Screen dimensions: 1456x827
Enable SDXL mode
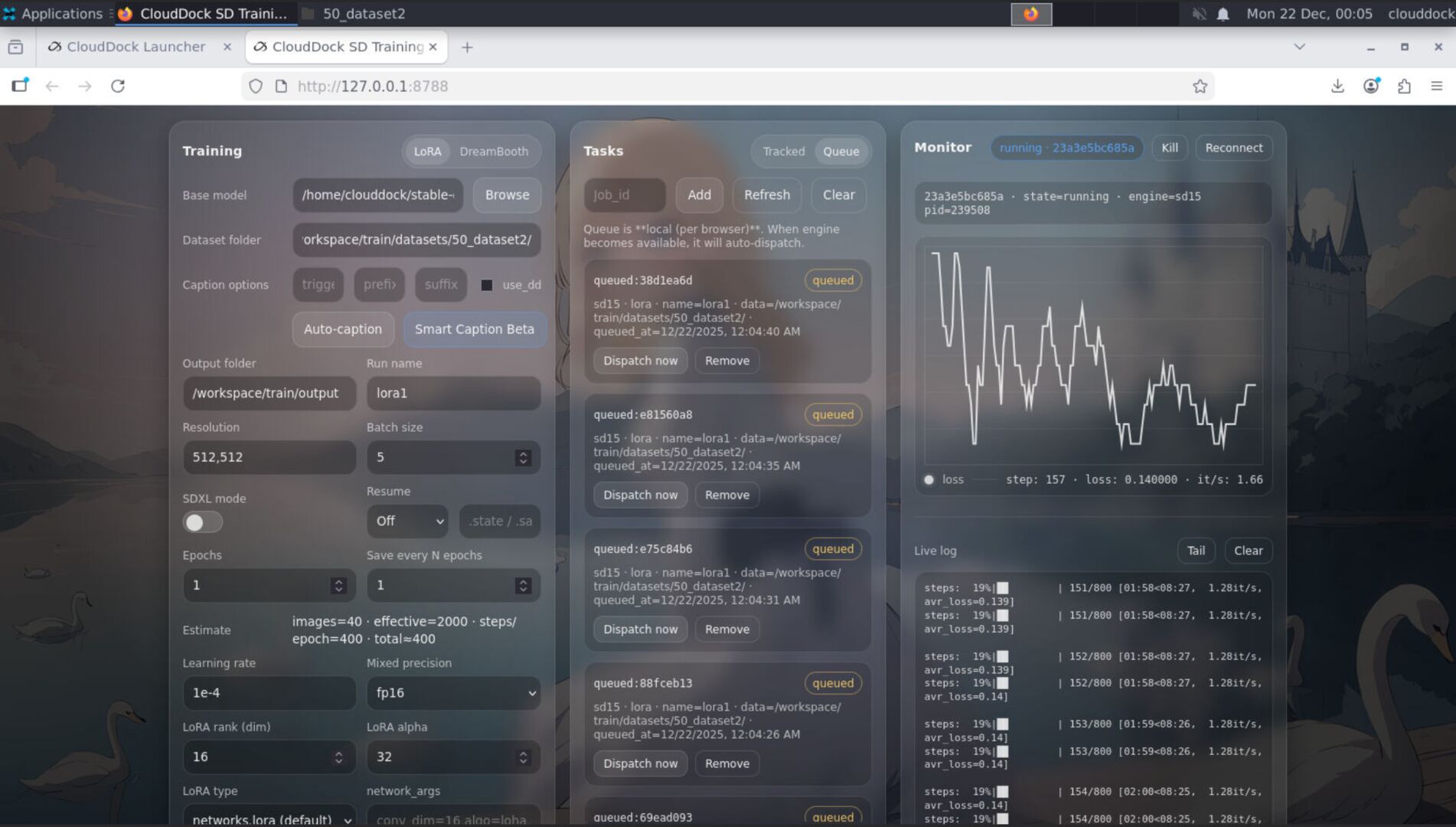[x=202, y=521]
